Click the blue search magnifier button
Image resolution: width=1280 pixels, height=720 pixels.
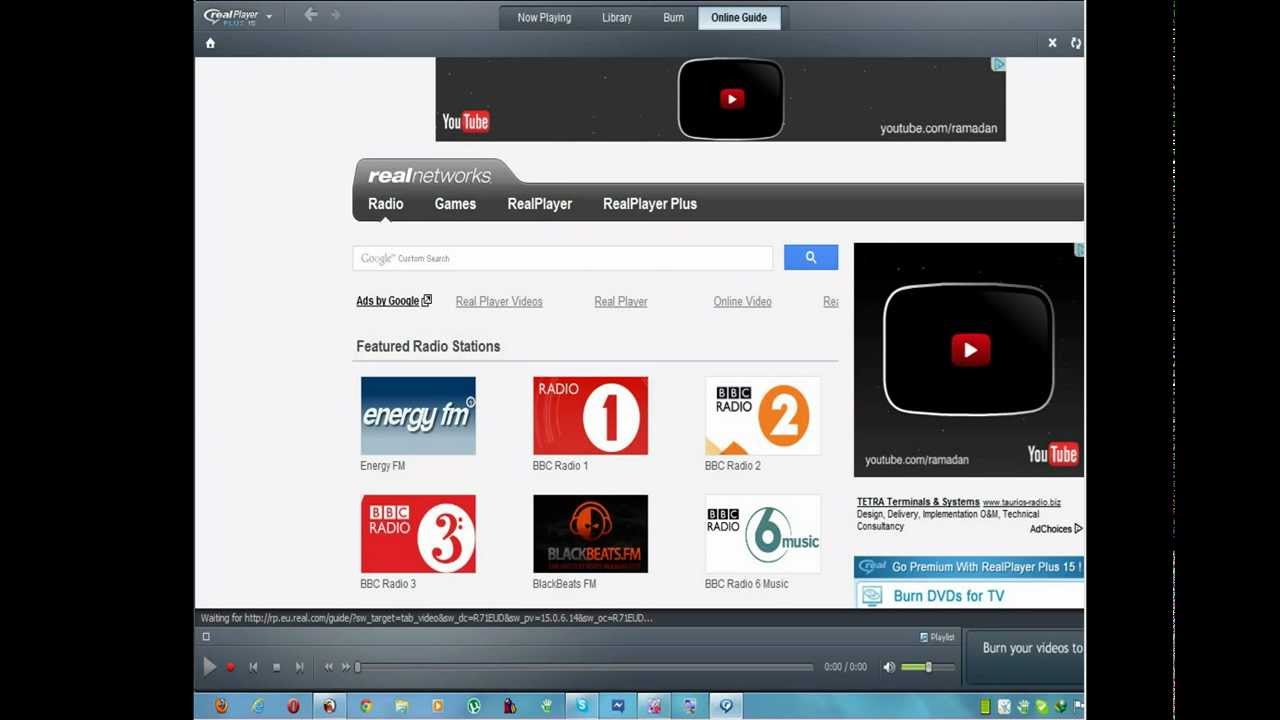click(811, 258)
